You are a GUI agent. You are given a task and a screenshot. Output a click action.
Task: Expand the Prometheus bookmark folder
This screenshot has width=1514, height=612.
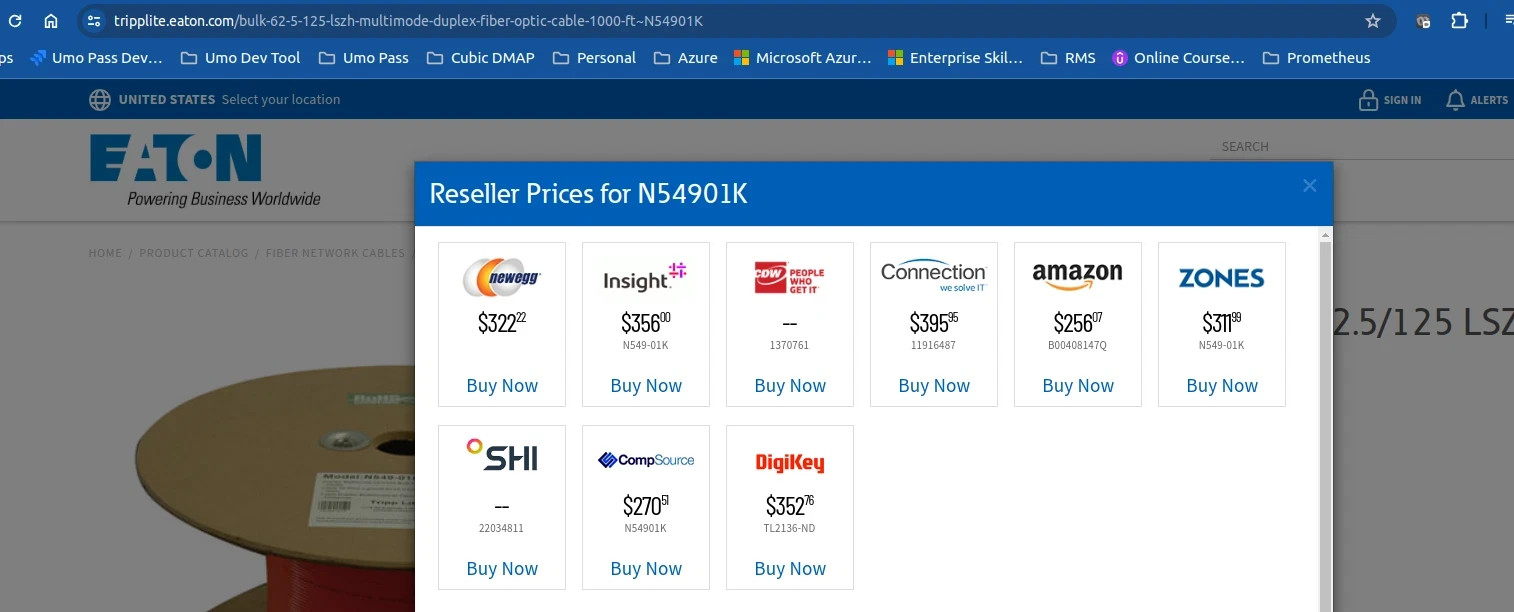point(1316,58)
